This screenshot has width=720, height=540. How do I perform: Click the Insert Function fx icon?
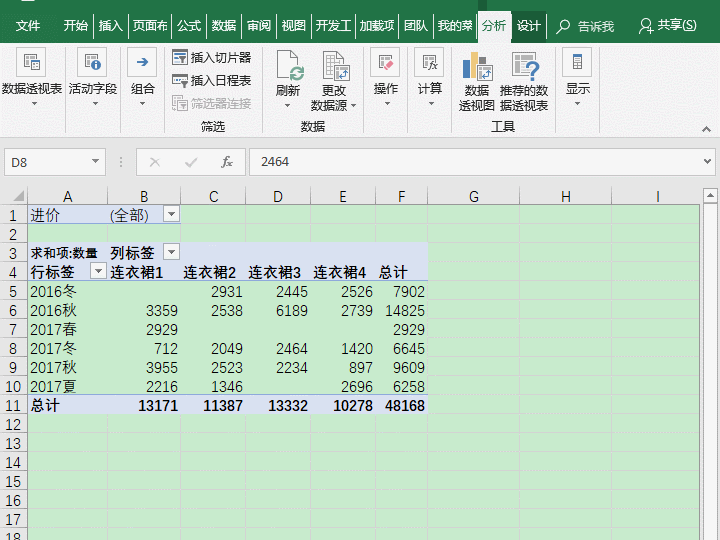point(227,162)
